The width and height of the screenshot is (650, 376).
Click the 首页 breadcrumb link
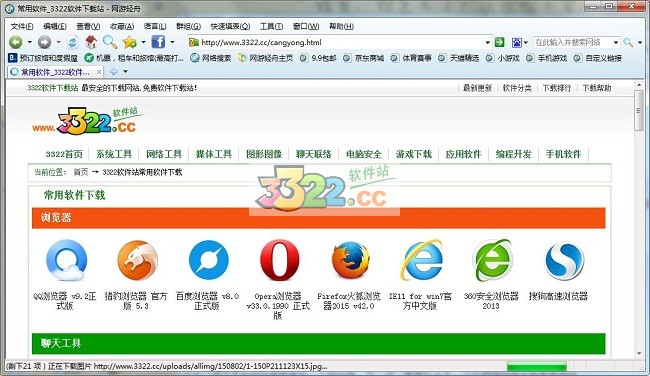point(81,172)
